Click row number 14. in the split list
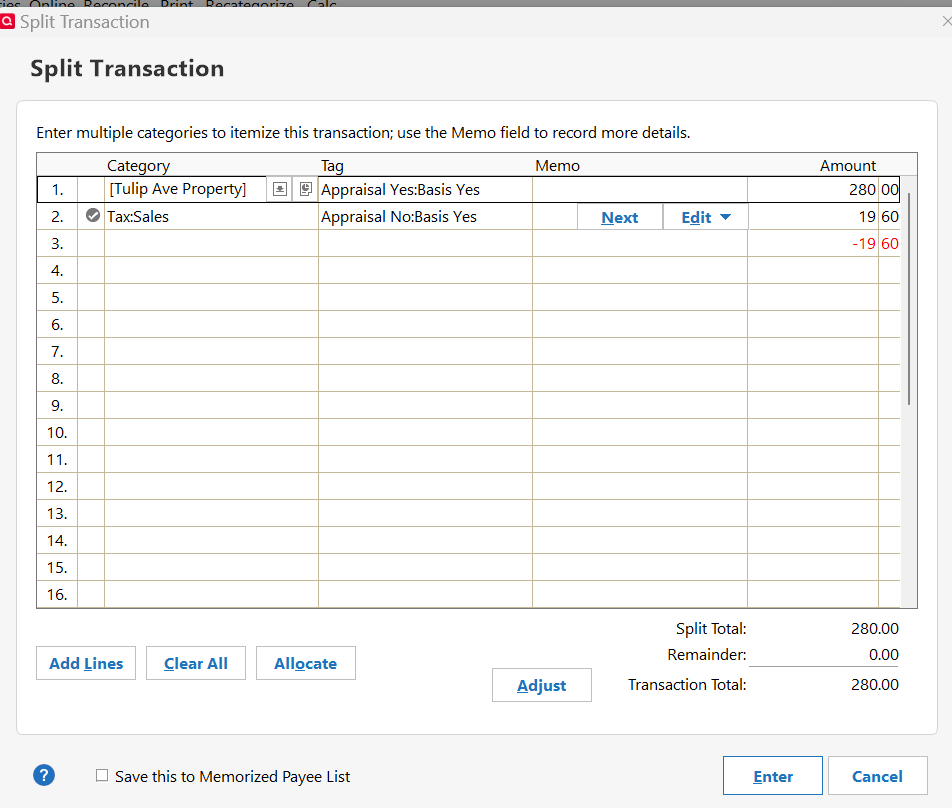952x808 pixels. (57, 540)
